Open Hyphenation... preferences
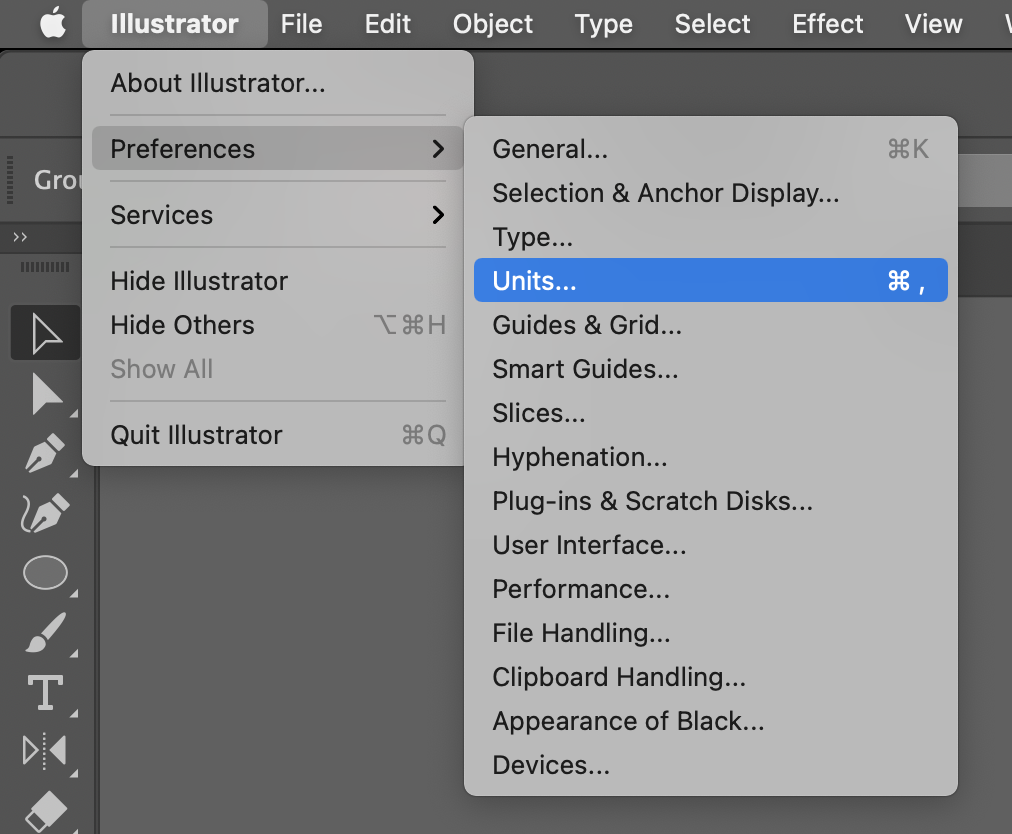The height and width of the screenshot is (834, 1012). [711, 457]
